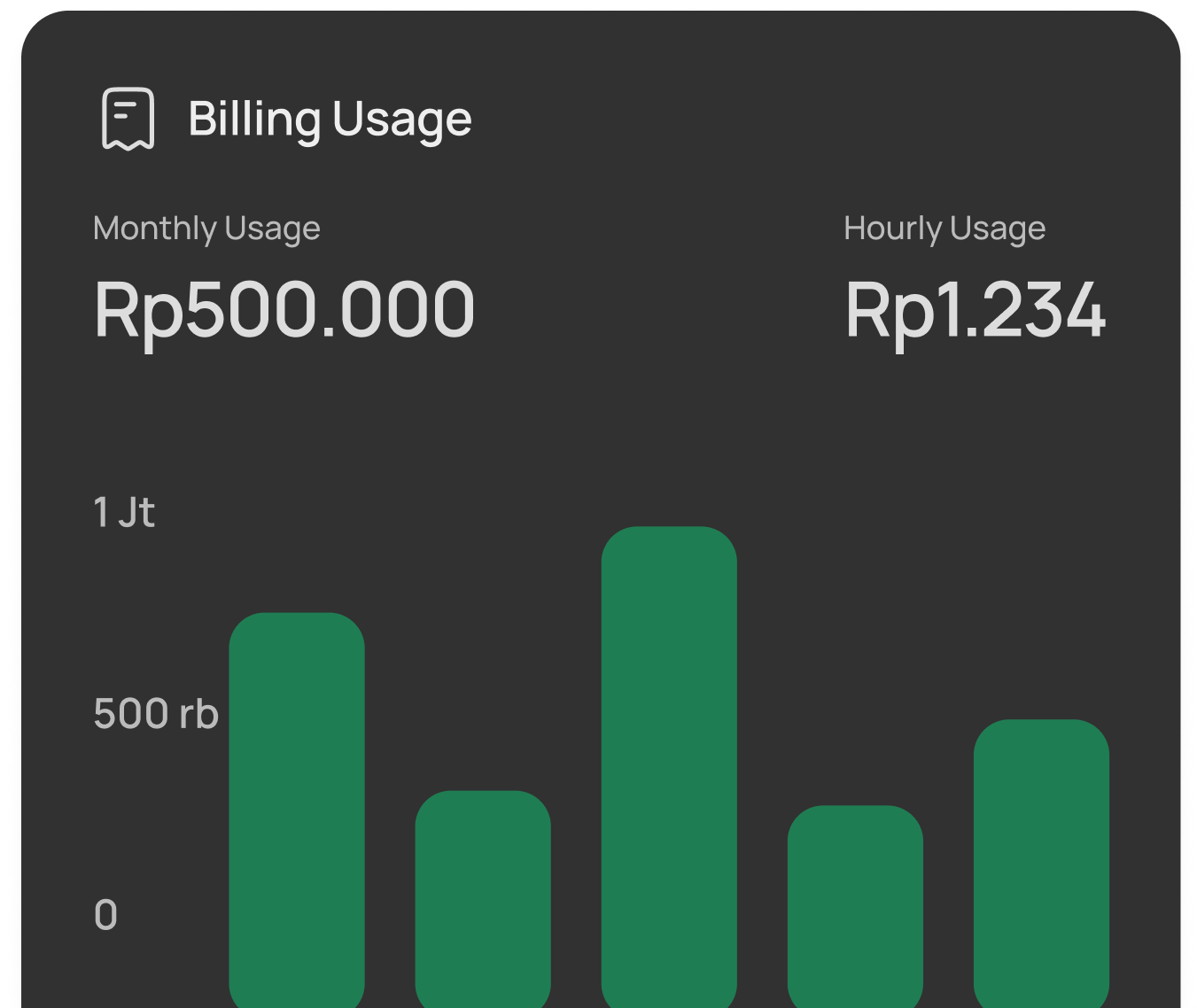Screen dimensions: 1197x1008
Task: Click the Monthly Usage label
Action: (206, 229)
